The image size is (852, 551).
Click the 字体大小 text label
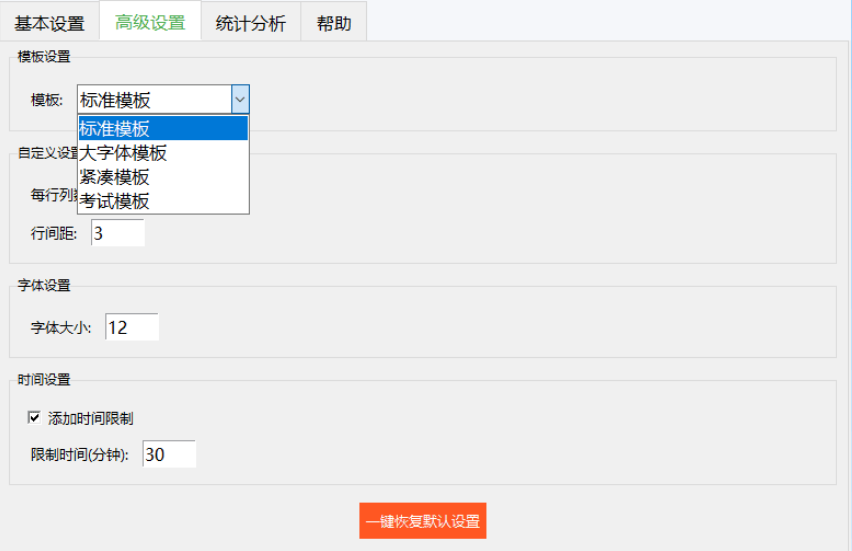tap(60, 327)
